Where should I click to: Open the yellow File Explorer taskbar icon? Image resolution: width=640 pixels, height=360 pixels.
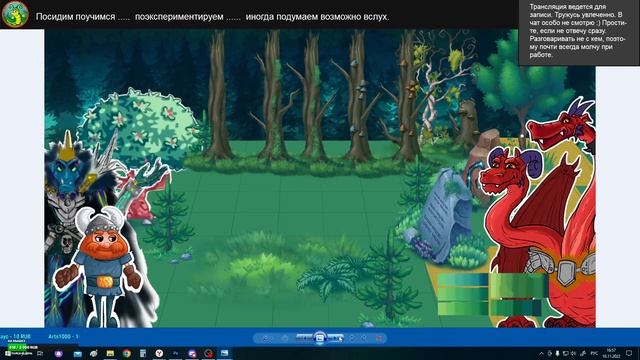click(110, 353)
